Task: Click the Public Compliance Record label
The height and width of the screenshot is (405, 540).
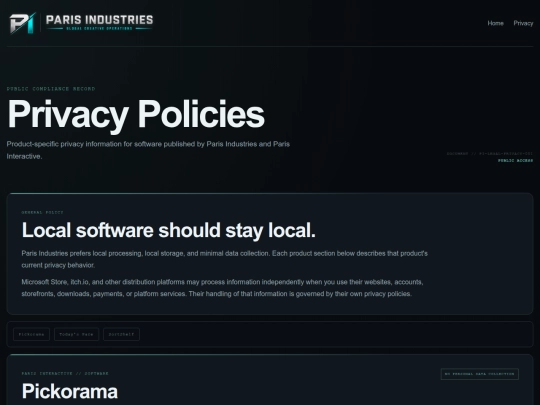Action: [x=51, y=89]
